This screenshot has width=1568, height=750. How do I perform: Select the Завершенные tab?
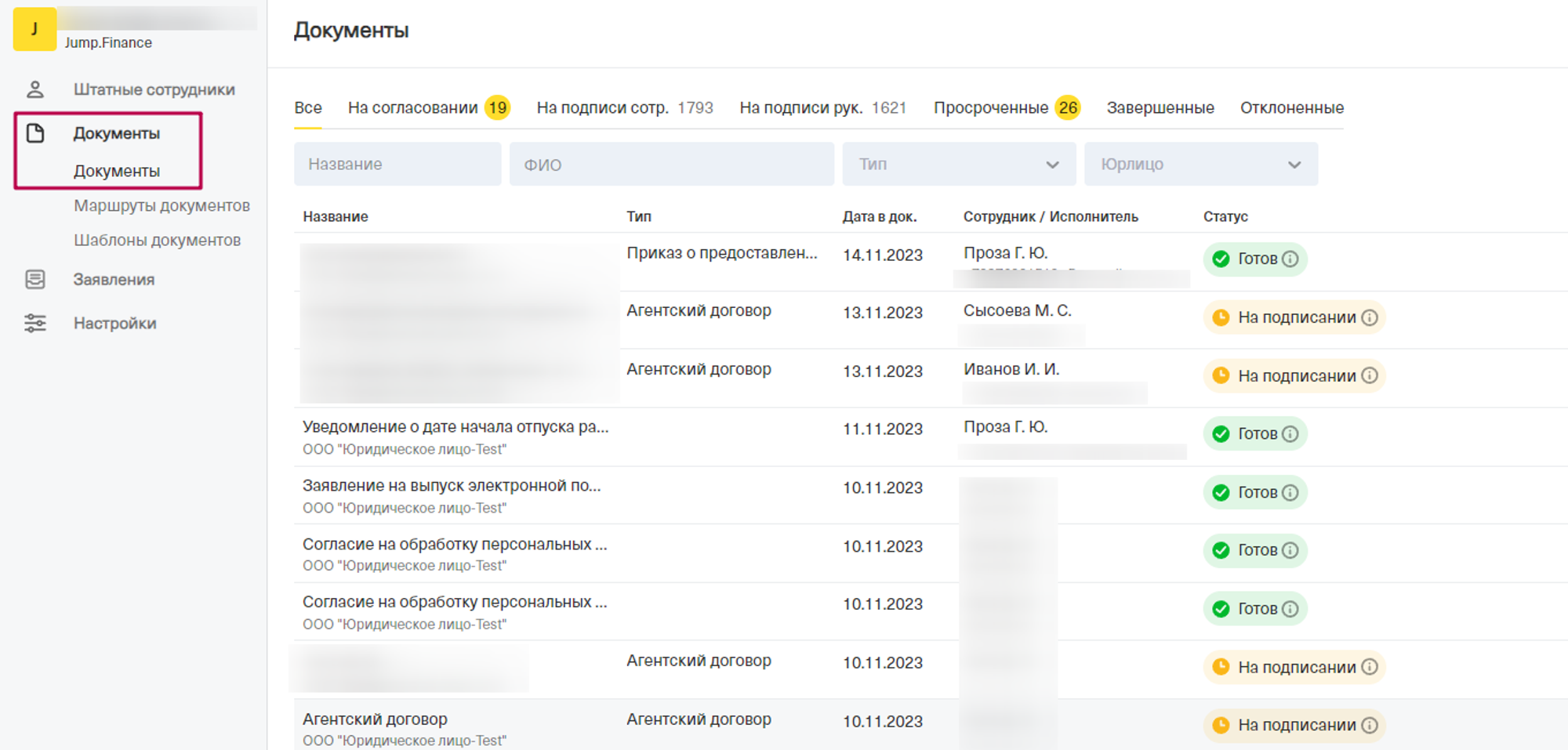pyautogui.click(x=1160, y=108)
